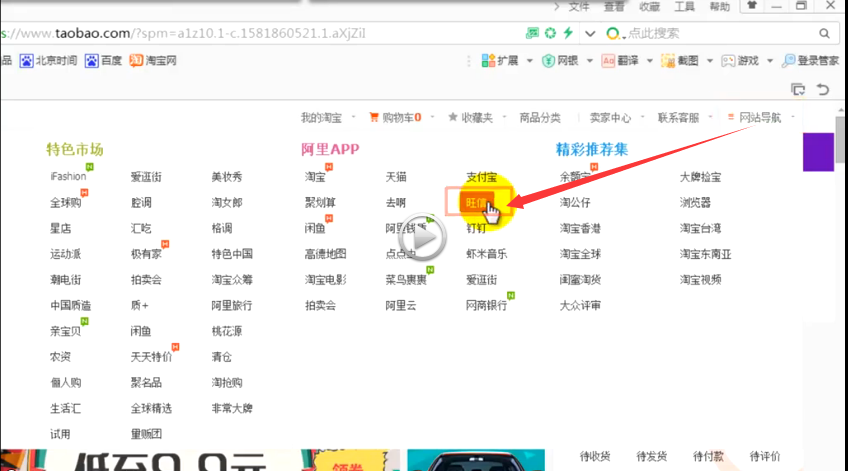
Task: Click the lightning speed-mode icon in address bar
Action: [x=568, y=33]
